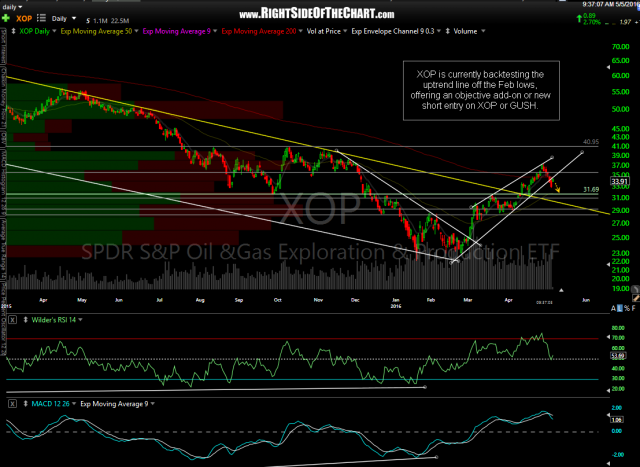This screenshot has height=467, width=640.
Task: Click the arrows icon beside MACD 12 26
Action: (26, 404)
